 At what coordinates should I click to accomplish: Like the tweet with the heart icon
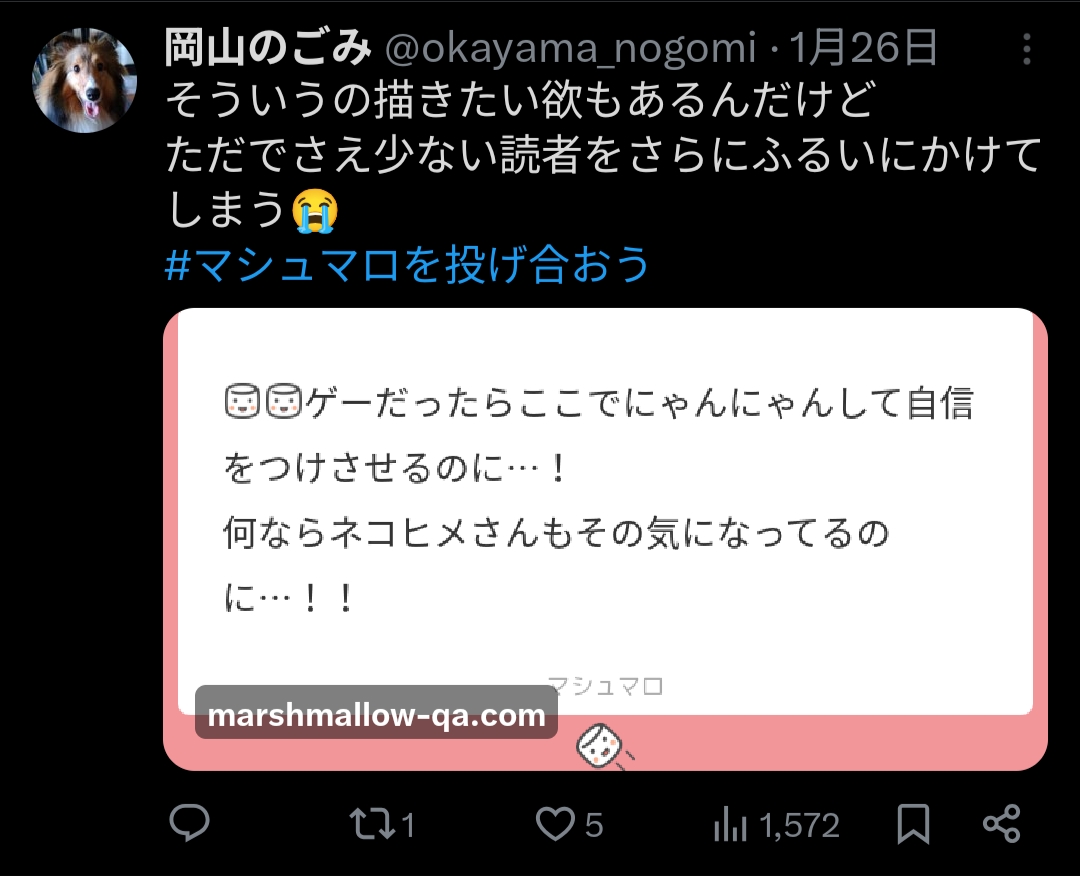[555, 824]
